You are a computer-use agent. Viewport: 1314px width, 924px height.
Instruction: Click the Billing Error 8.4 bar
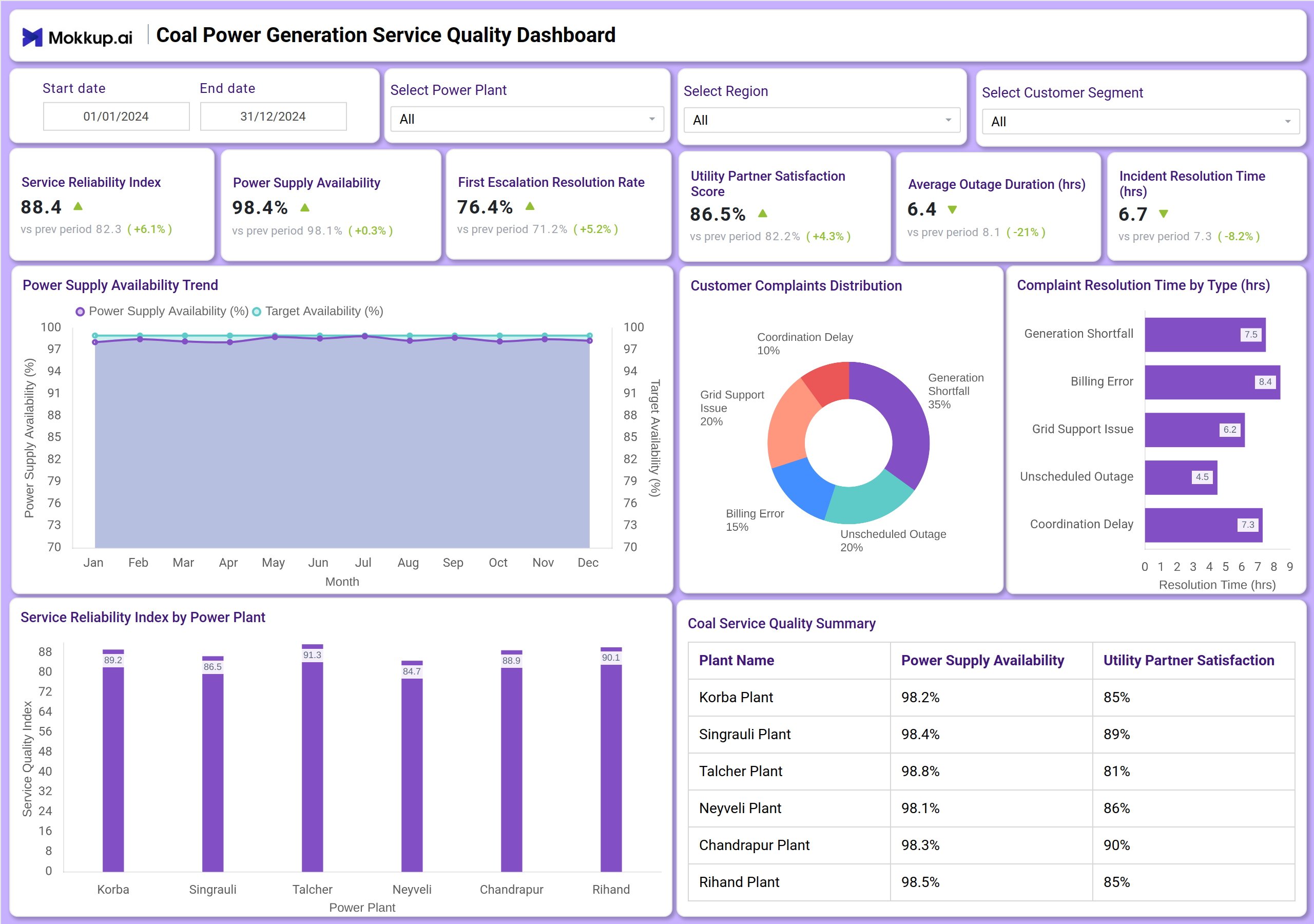pos(1212,382)
